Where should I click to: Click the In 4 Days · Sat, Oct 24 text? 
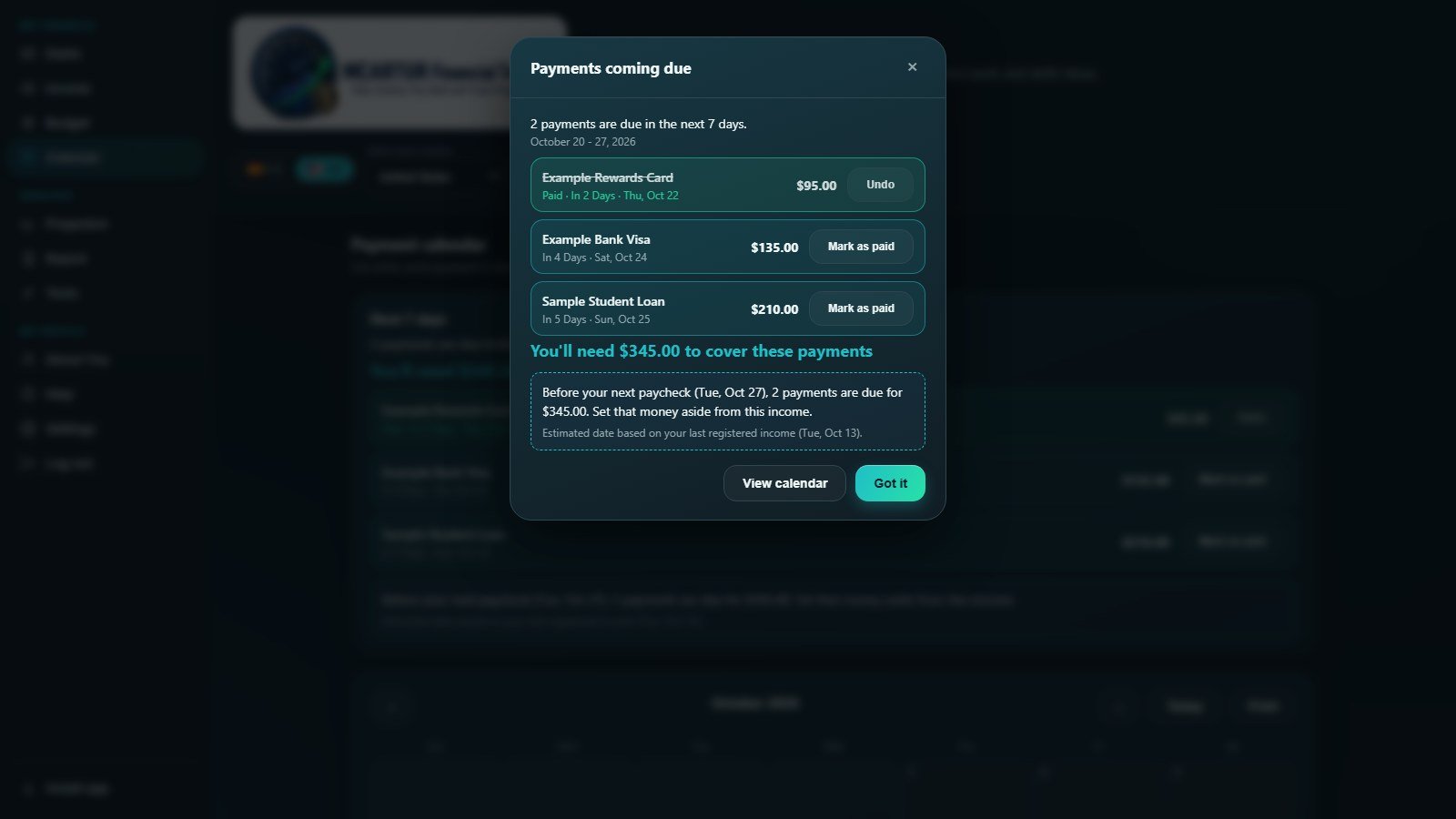(x=594, y=258)
